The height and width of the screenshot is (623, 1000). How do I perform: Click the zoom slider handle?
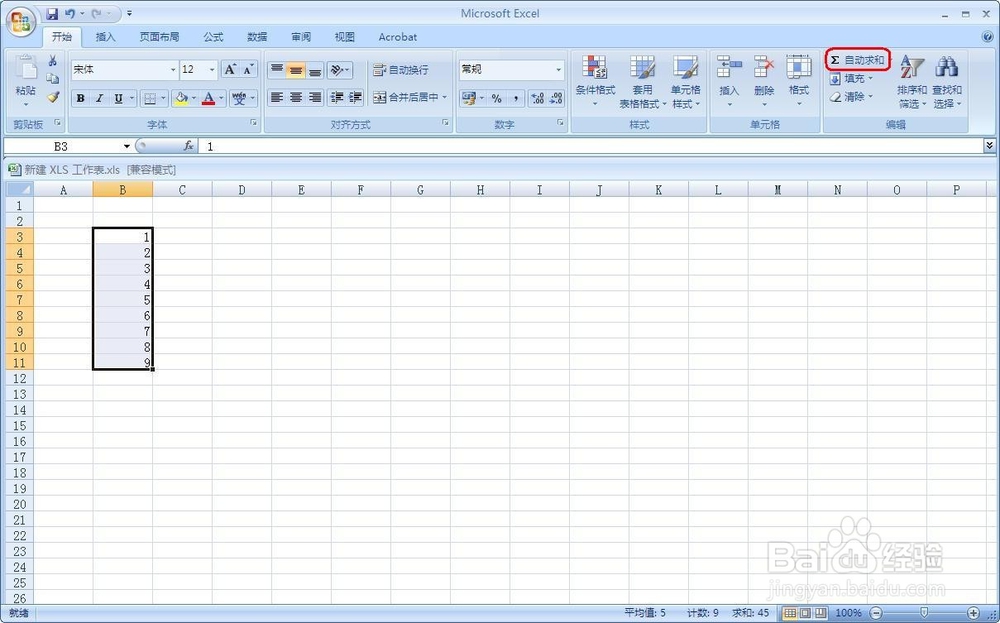click(924, 613)
